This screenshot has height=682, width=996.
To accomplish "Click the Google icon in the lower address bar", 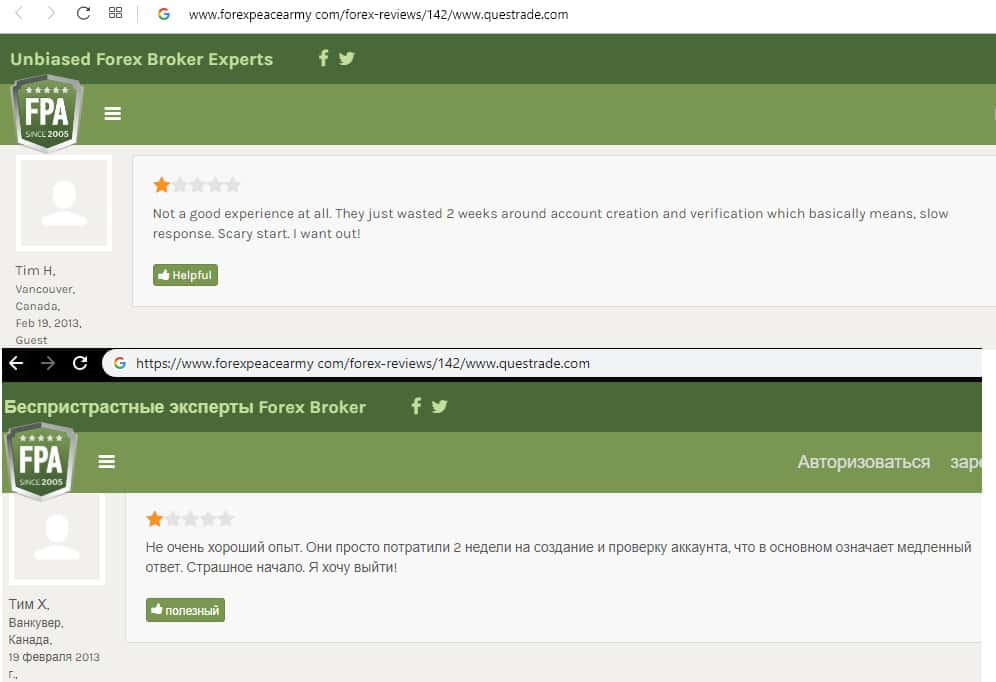I will [x=119, y=363].
